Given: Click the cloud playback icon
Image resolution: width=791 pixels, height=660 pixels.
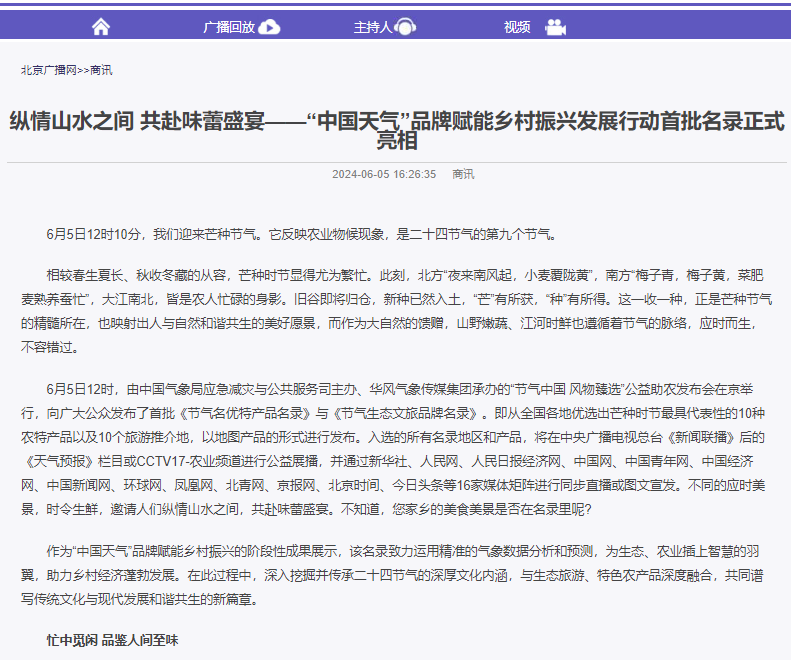Looking at the screenshot, I should (269, 27).
